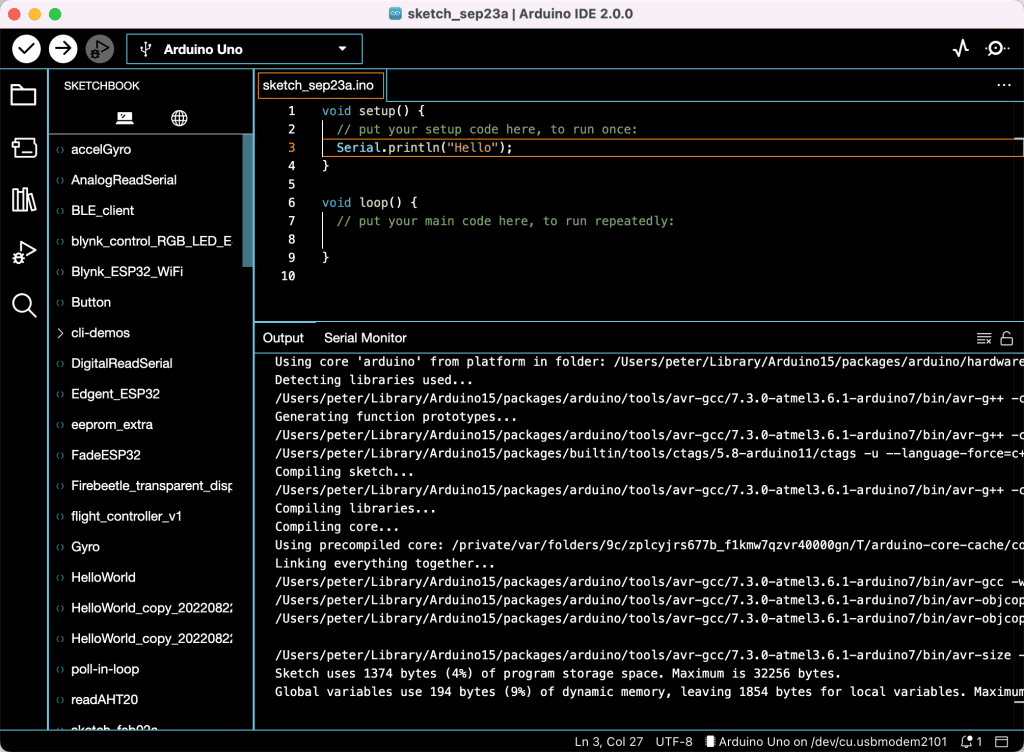This screenshot has height=752, width=1024.
Task: Toggle the output scroll lock icon
Action: click(1006, 338)
